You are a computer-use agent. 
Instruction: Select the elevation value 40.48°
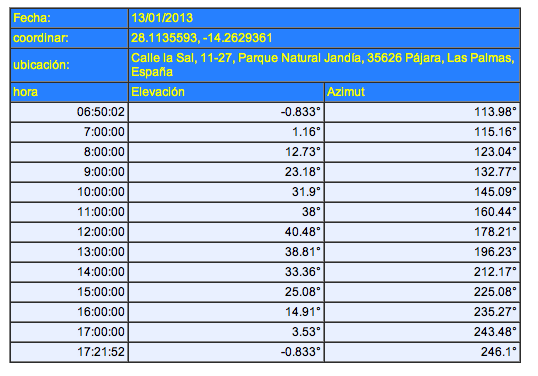302,232
